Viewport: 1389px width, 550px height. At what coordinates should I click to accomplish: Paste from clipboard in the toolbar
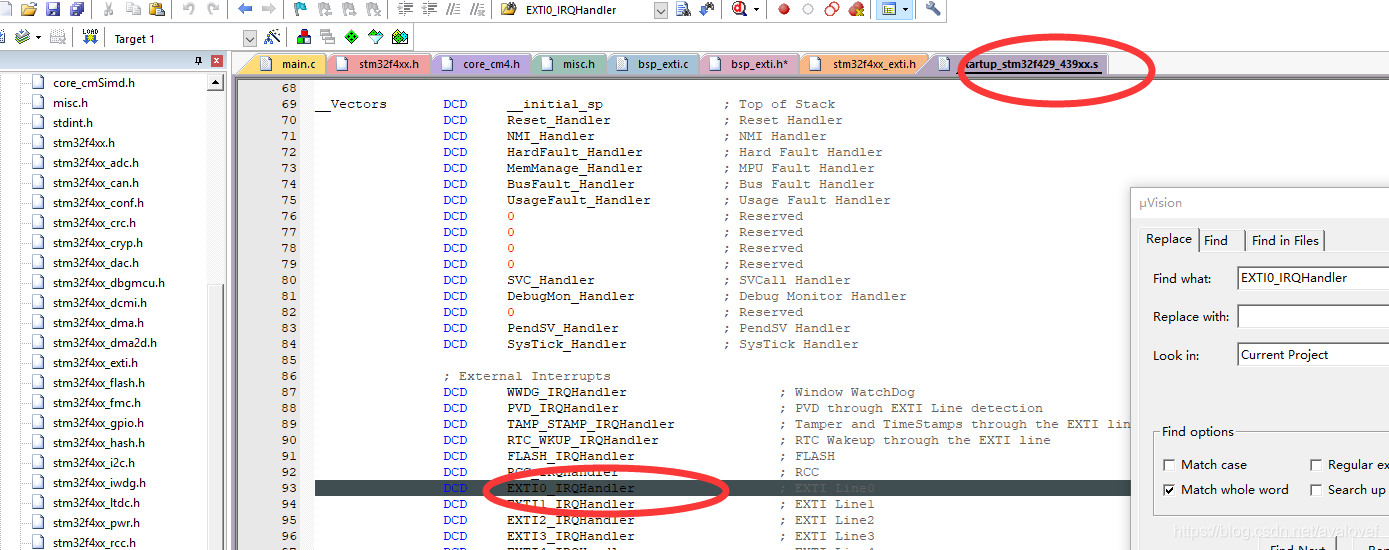(x=156, y=9)
